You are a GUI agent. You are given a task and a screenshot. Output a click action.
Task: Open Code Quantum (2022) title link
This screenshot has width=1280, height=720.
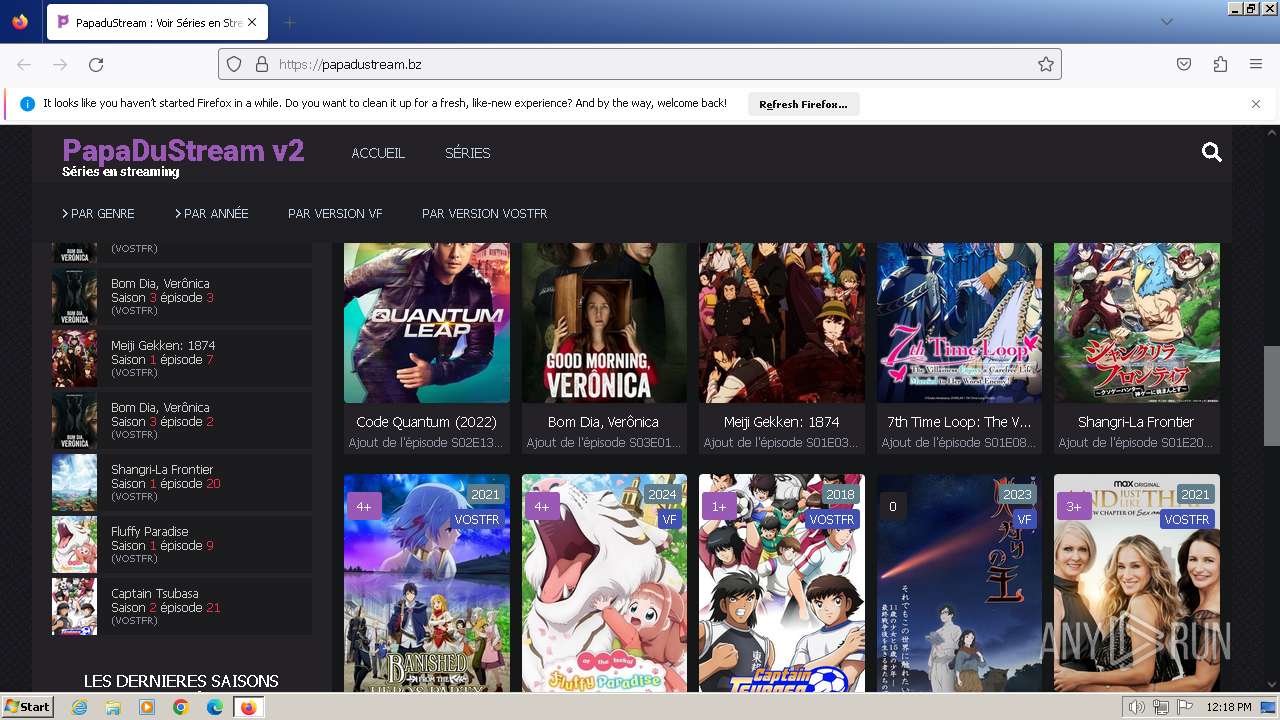pos(427,422)
